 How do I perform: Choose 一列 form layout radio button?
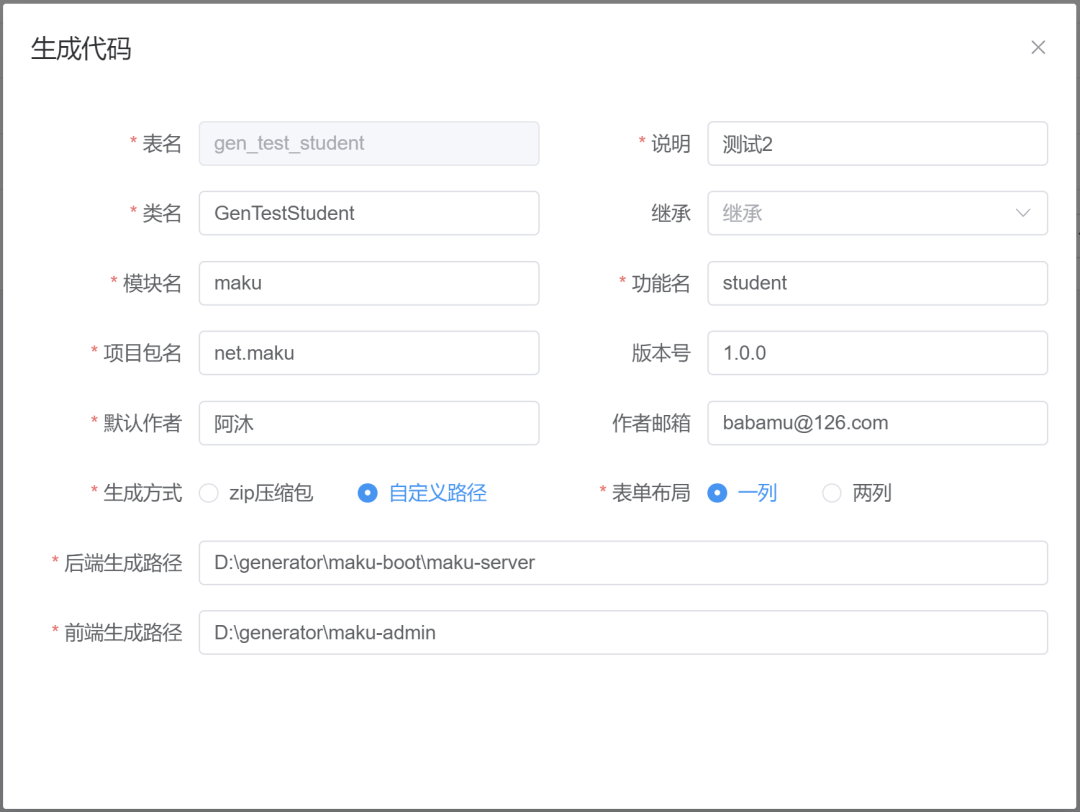[717, 493]
